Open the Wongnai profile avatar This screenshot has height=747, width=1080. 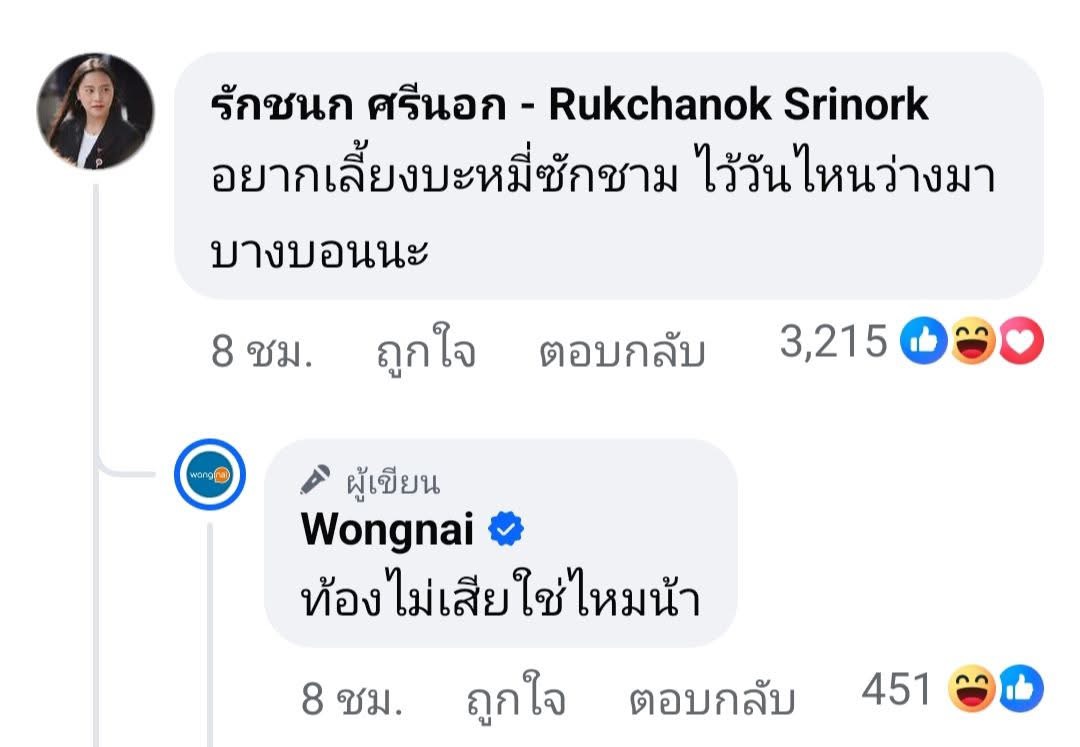coord(210,474)
